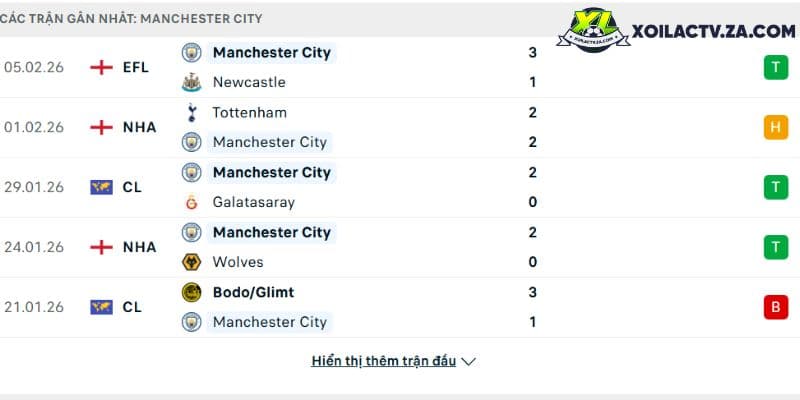Open the XOILACTV.ZA.COM site link
Image resolution: width=800 pixels, height=400 pixels.
coord(713,32)
